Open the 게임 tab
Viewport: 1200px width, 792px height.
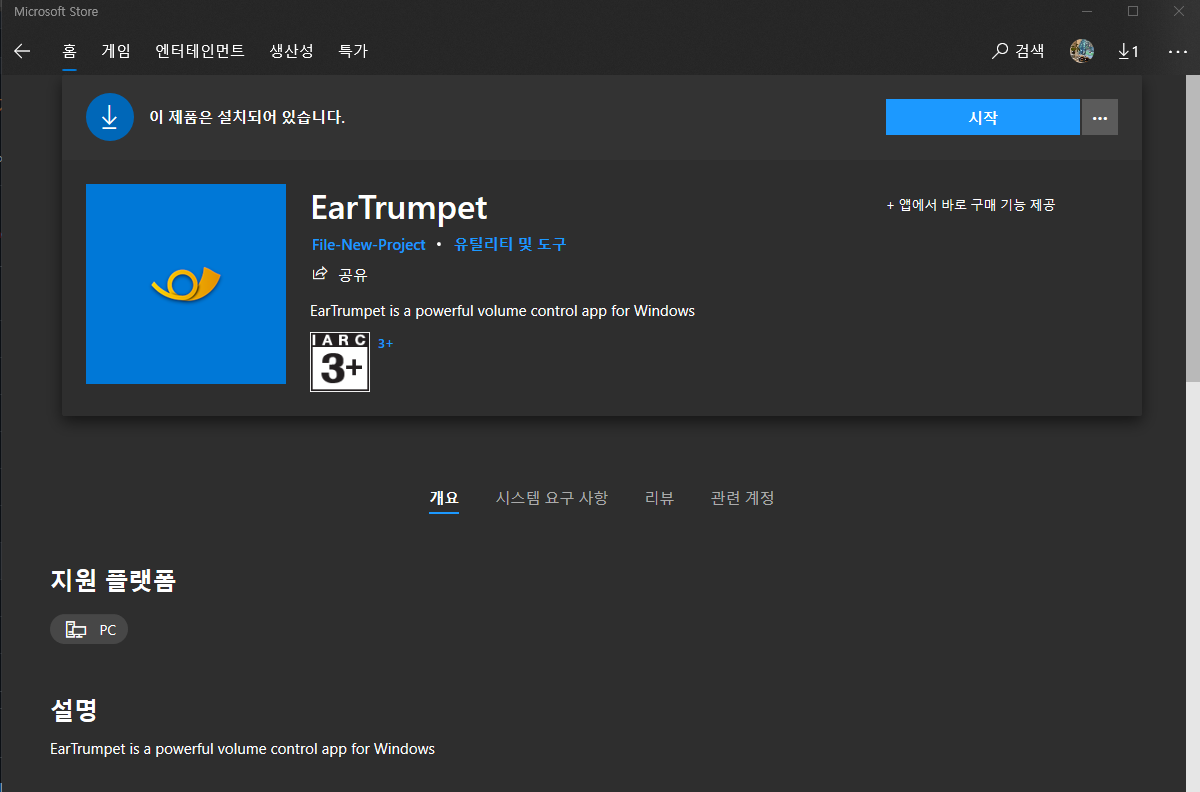pos(116,51)
